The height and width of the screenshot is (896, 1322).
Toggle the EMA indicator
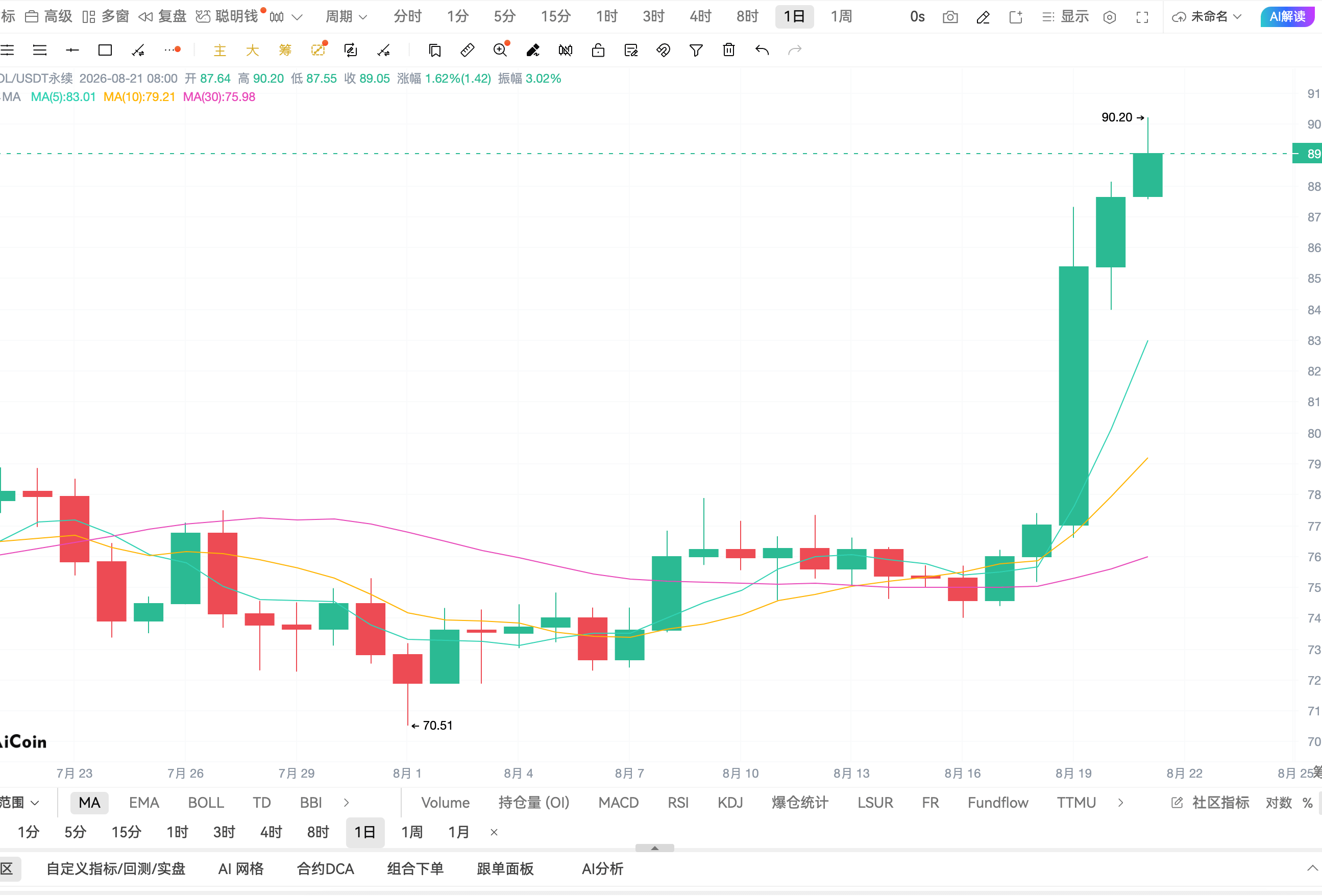(x=144, y=803)
